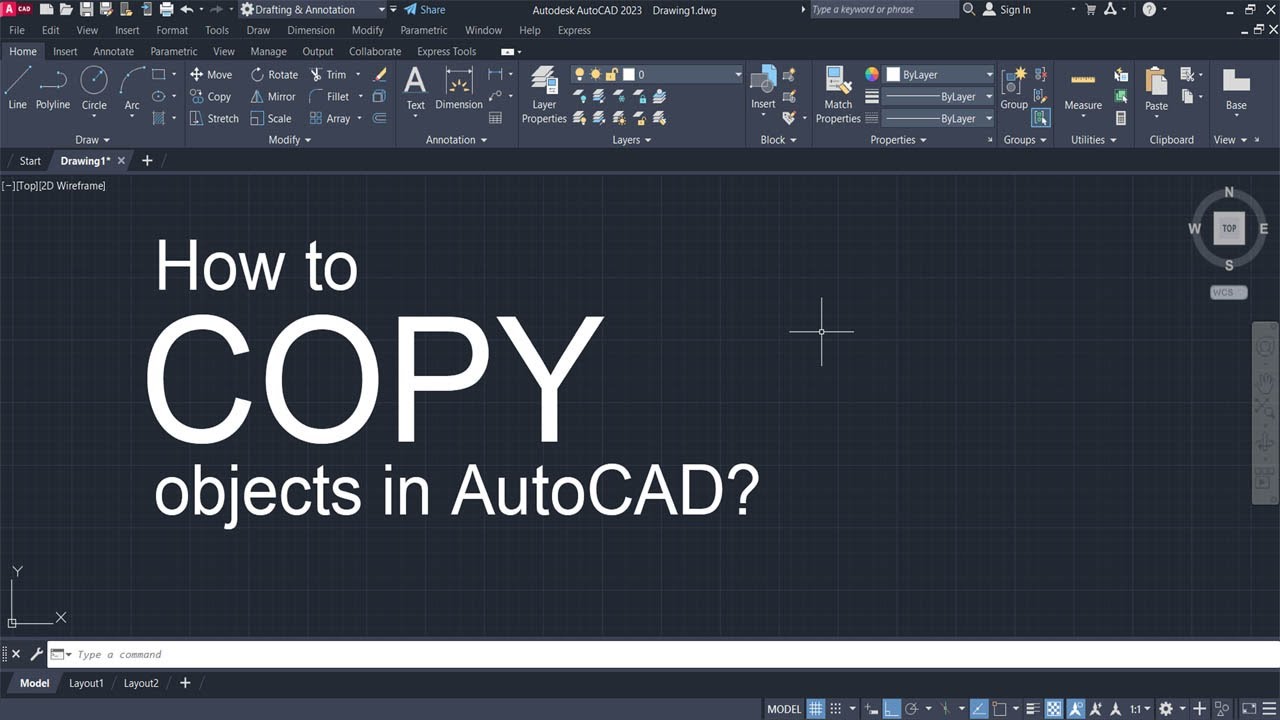This screenshot has width=1280, height=720.
Task: Toggle ortho mode in status bar
Action: pos(892,709)
